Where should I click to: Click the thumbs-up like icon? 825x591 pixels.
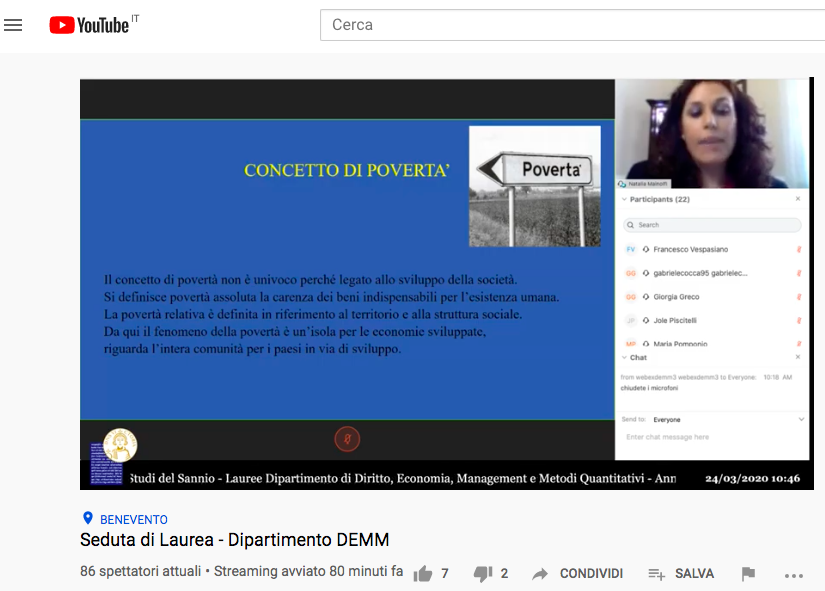pyautogui.click(x=423, y=574)
